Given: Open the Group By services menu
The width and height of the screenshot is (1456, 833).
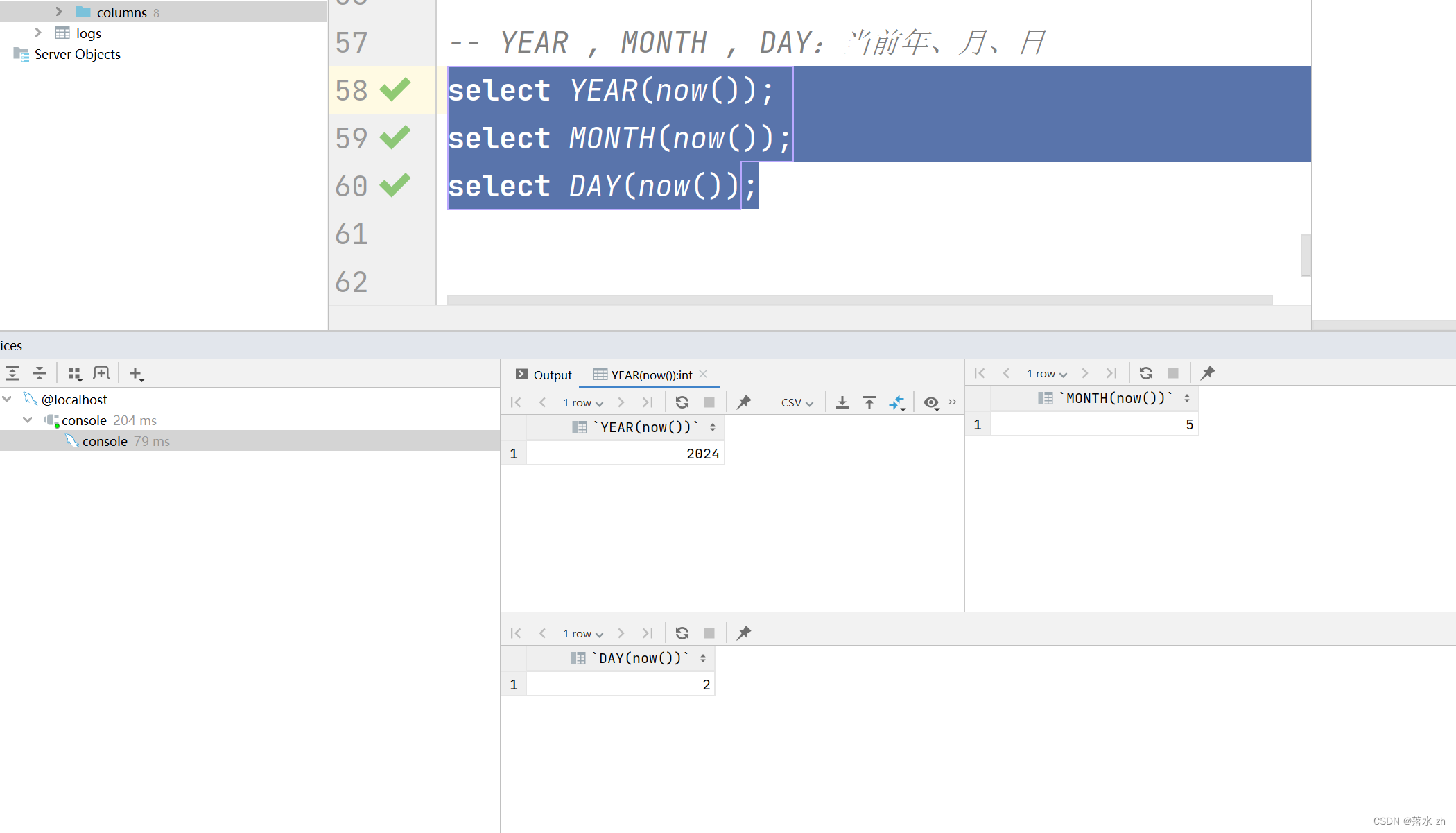Looking at the screenshot, I should tap(75, 374).
